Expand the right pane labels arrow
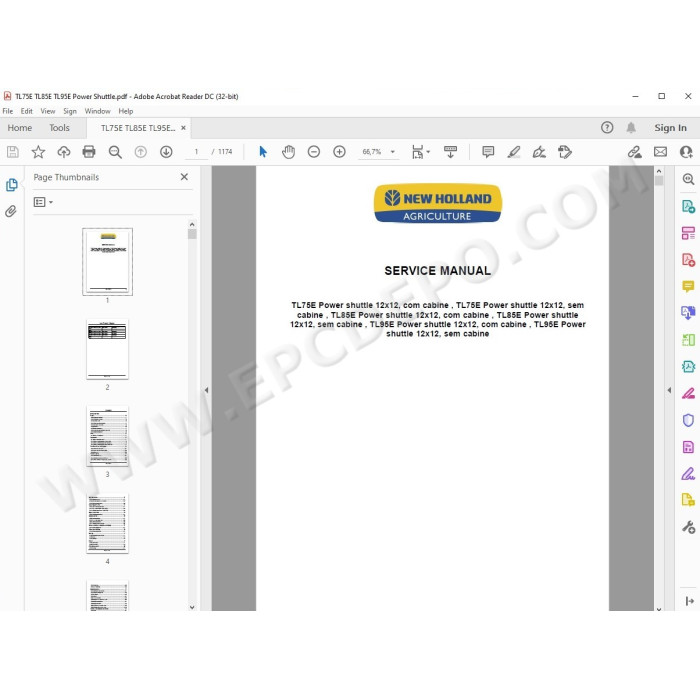Image resolution: width=700 pixels, height=700 pixels. pyautogui.click(x=689, y=601)
